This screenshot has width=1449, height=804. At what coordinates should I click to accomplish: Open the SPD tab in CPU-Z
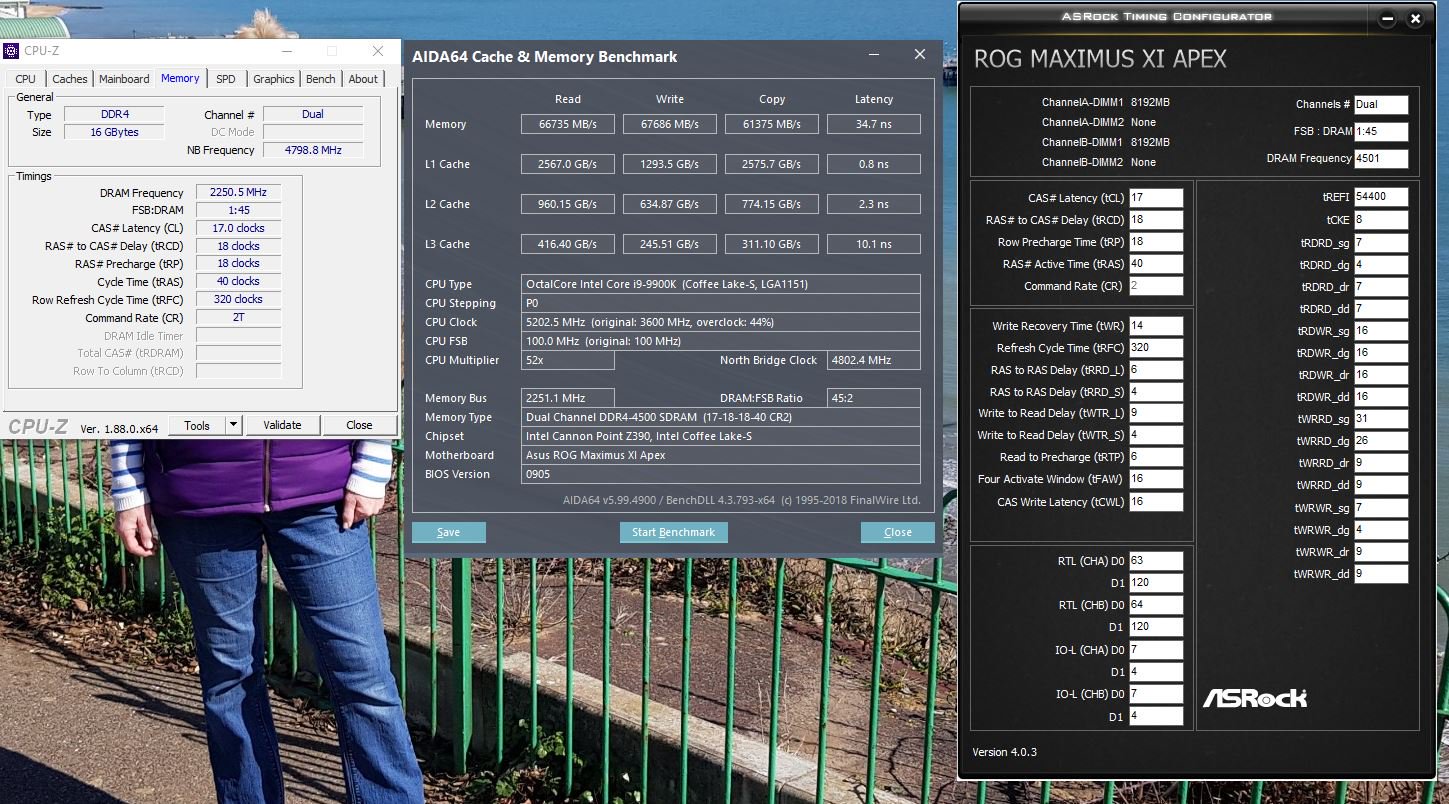tap(226, 79)
